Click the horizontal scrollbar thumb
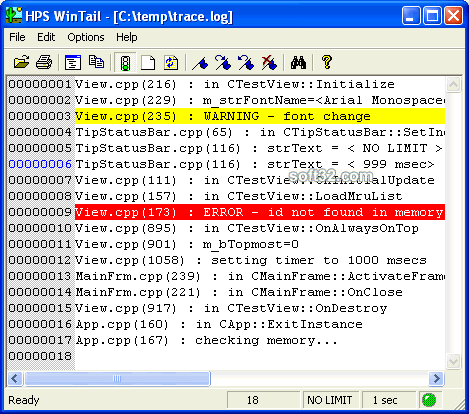This screenshot has height=414, width=469. pyautogui.click(x=117, y=378)
